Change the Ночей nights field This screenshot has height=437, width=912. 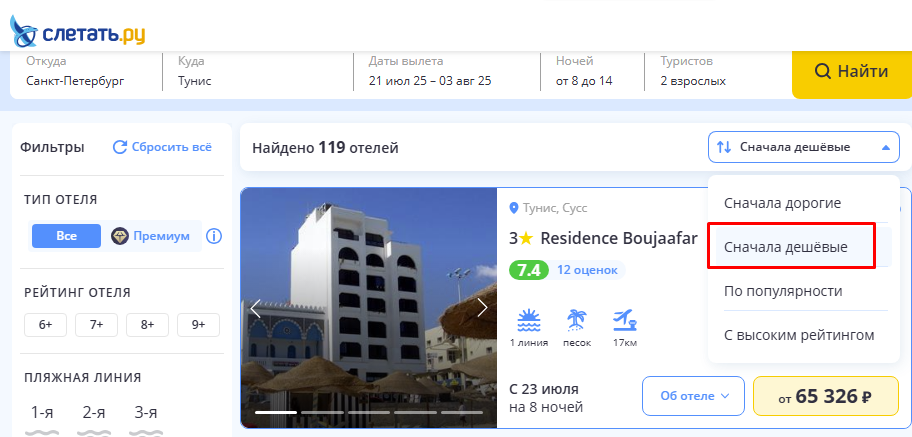click(x=592, y=72)
